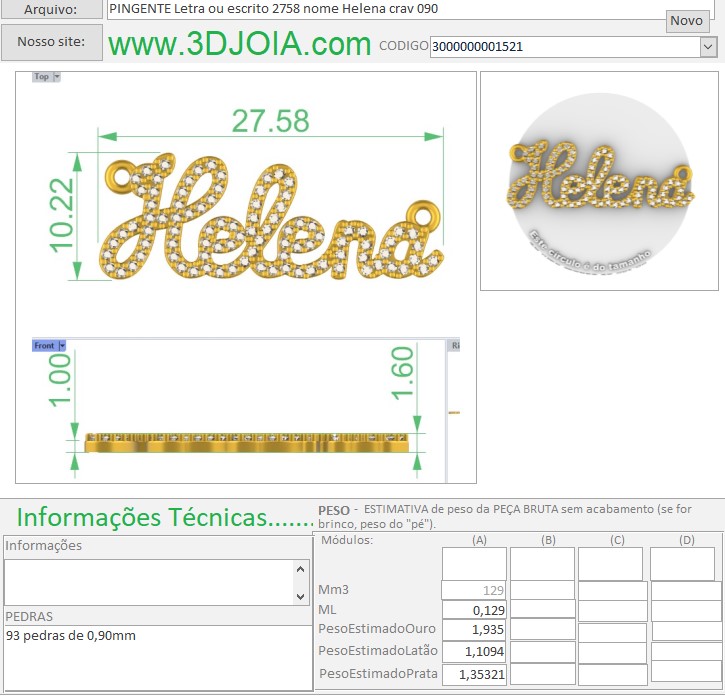
Task: Click the PesoEstimadoOuro field showing 1,935
Action: click(474, 631)
